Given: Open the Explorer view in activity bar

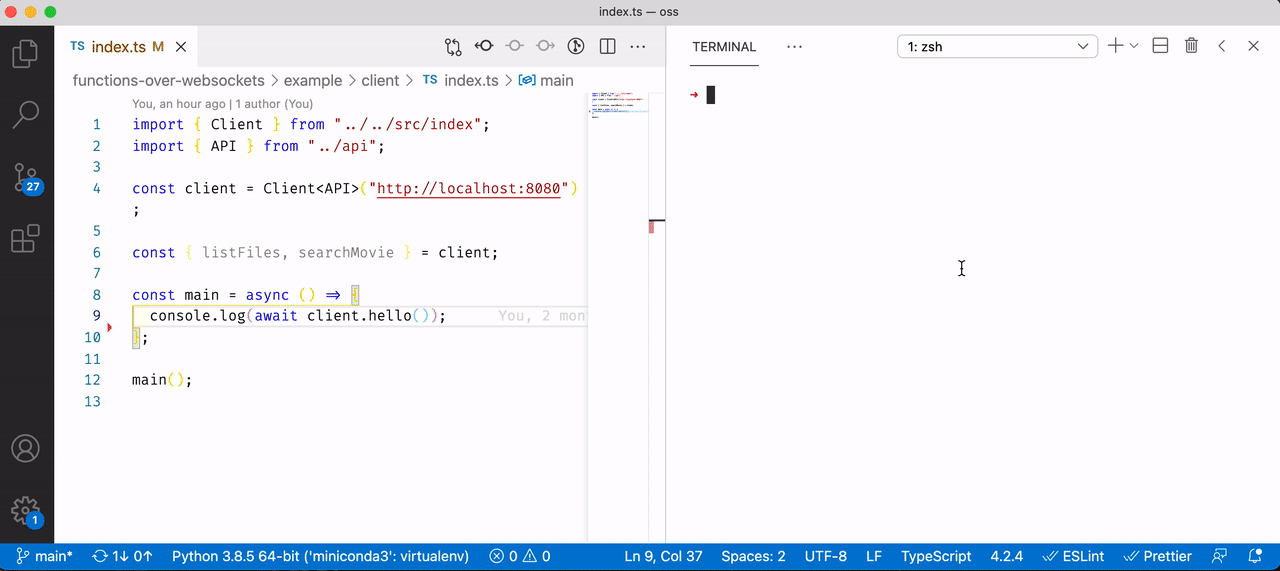Looking at the screenshot, I should coord(26,52).
